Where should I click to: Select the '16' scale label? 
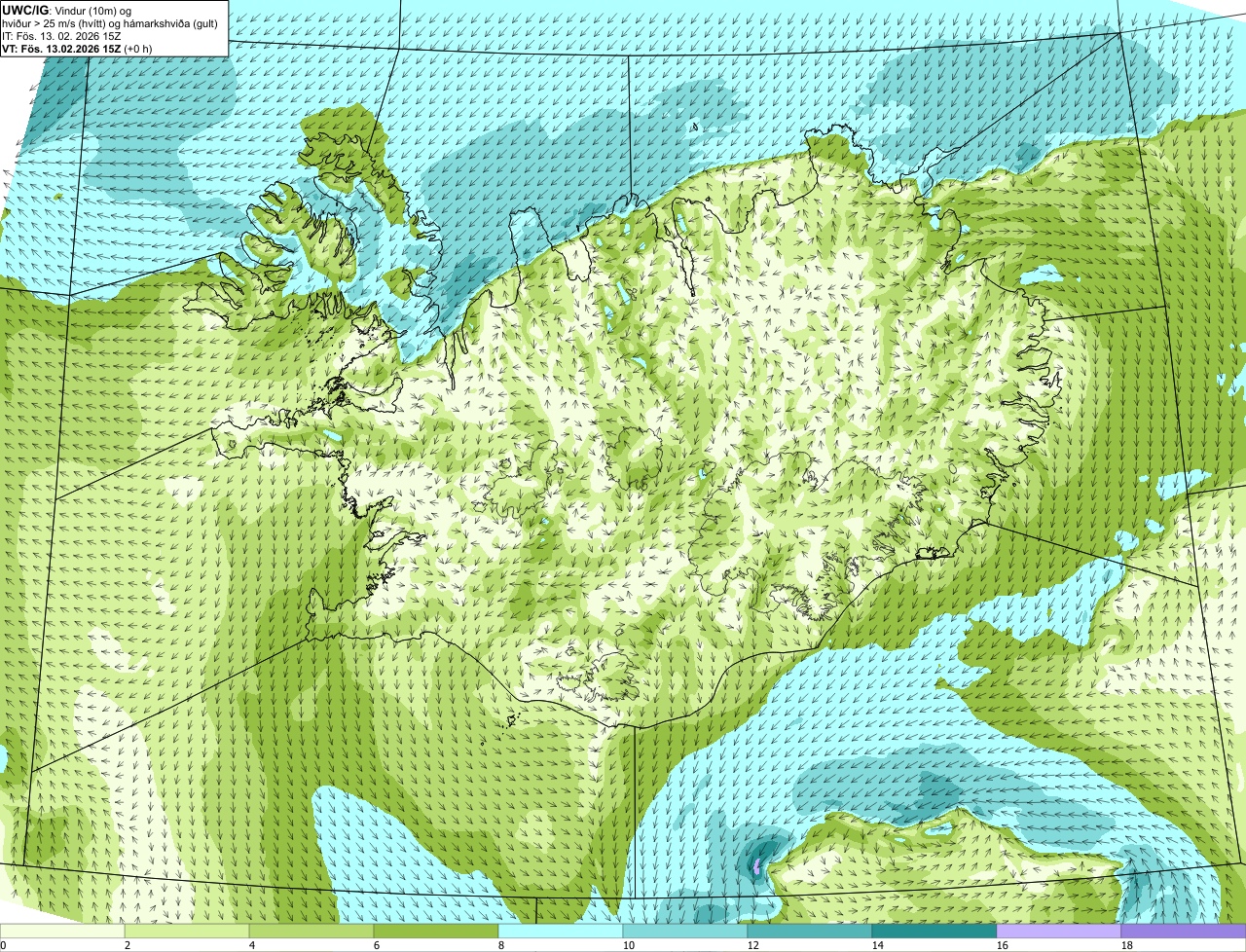1003,945
